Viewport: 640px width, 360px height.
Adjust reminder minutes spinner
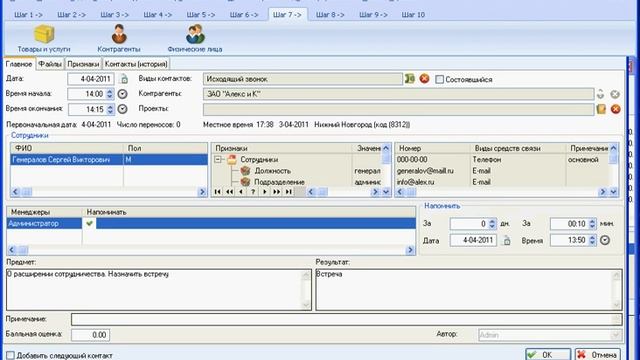click(x=592, y=224)
